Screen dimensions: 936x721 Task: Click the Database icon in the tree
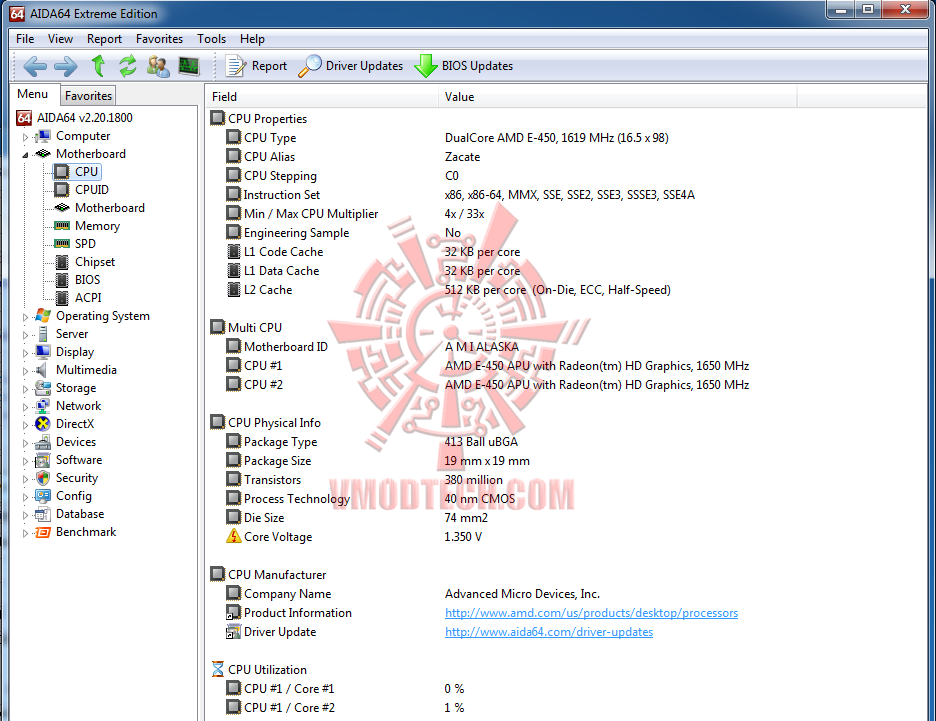tap(42, 514)
